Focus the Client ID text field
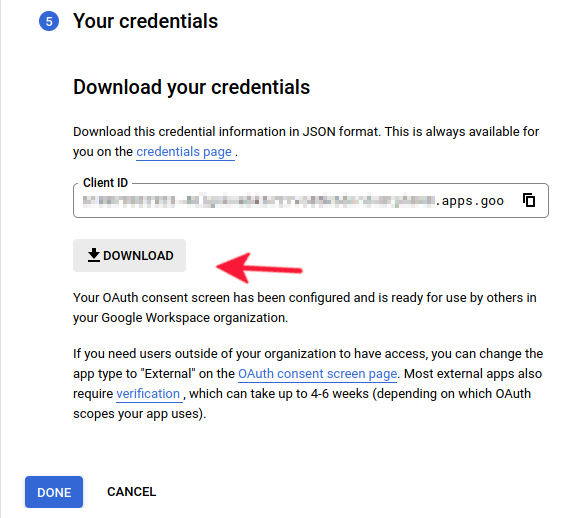Viewport: 570px width, 518px height. pos(311,201)
